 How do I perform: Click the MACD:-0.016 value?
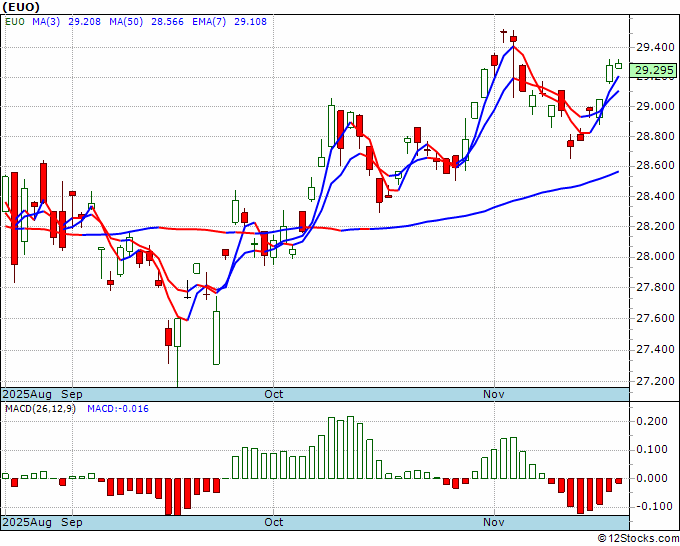click(118, 409)
